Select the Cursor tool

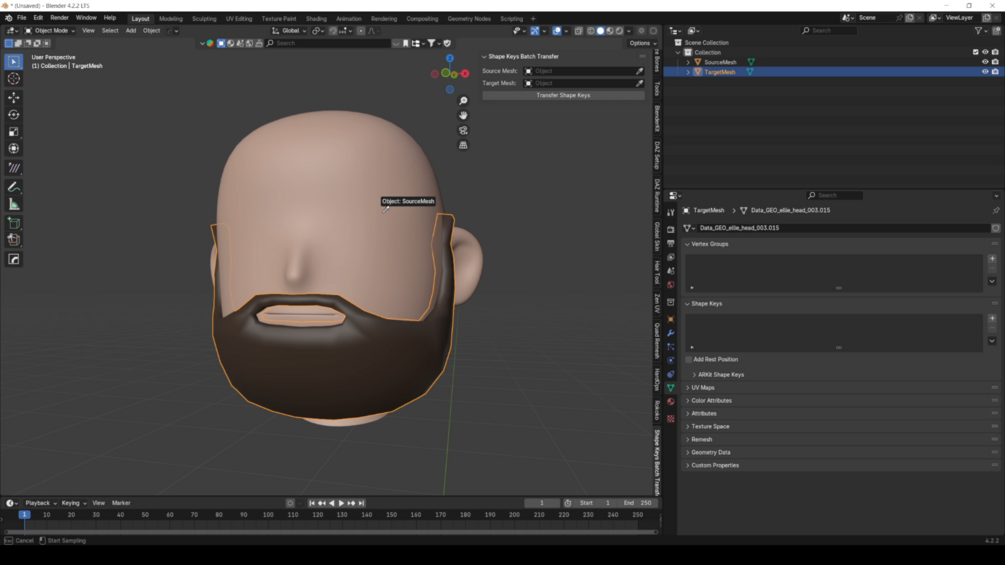click(x=14, y=78)
